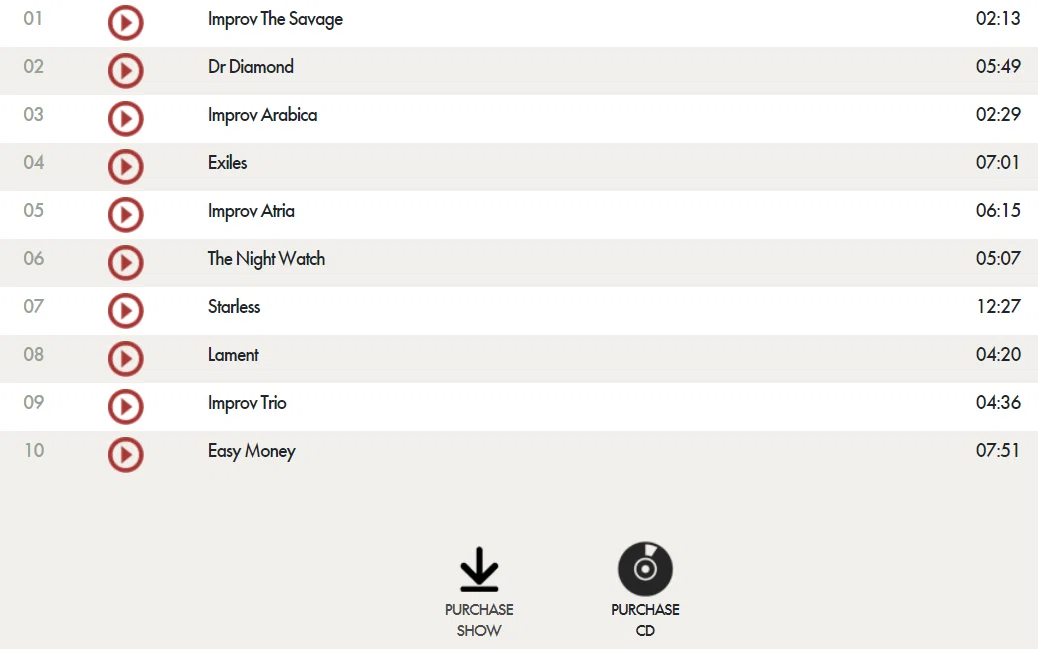Select the Easy Money track title

[x=252, y=451]
